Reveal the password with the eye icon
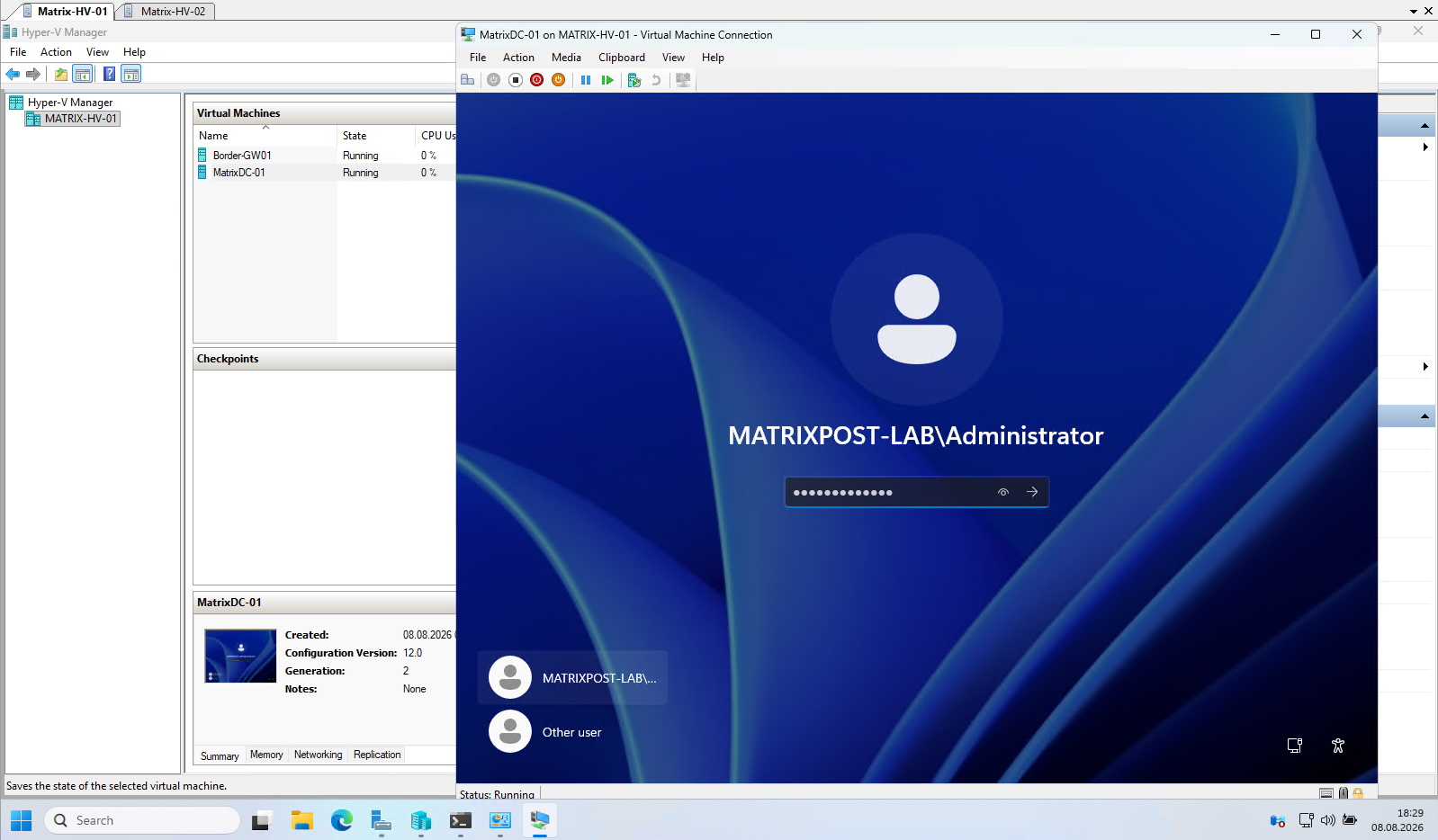Screen dimensions: 1438x840 (1003, 492)
